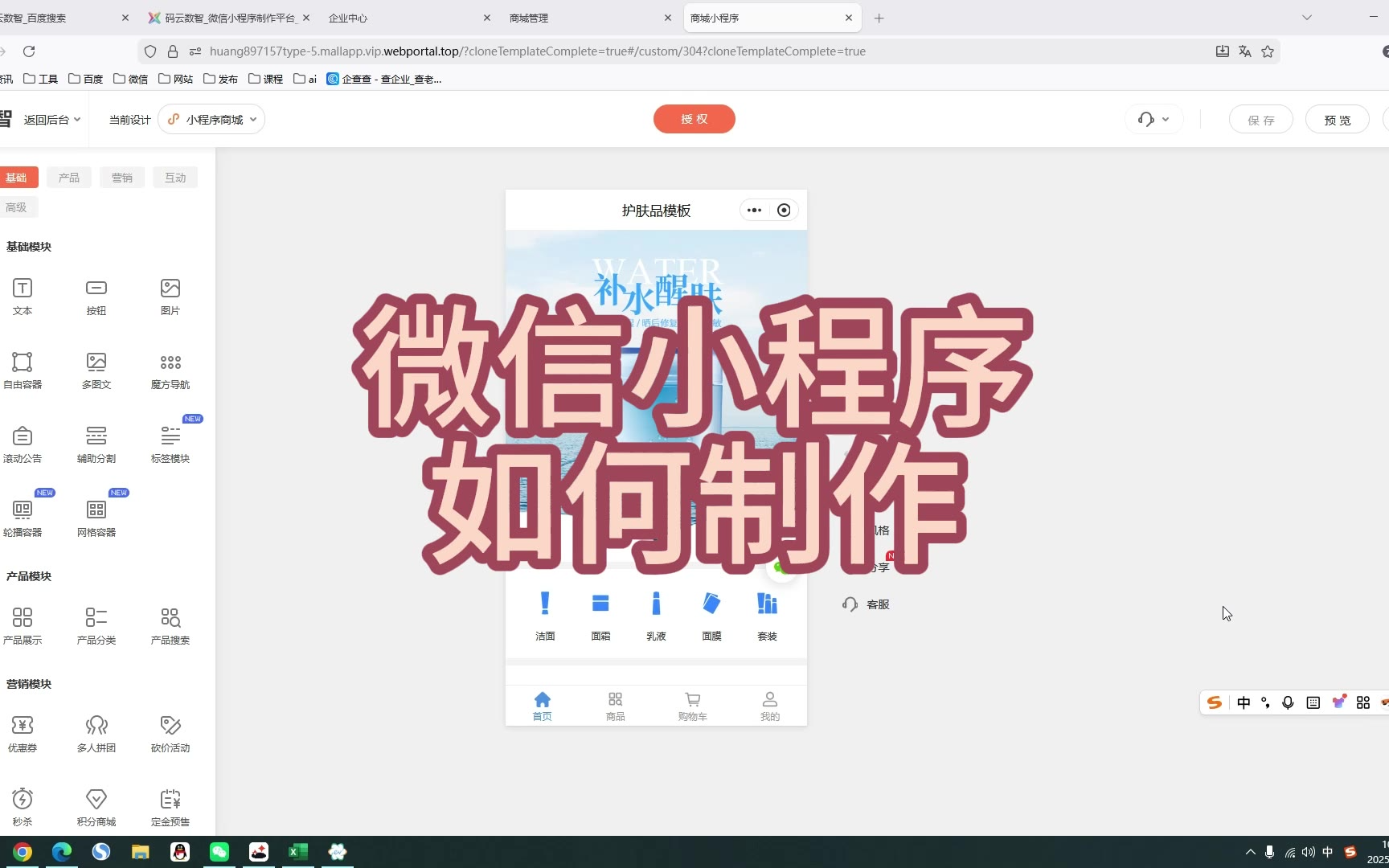
Task: Switch to the 营销 module tab
Action: click(122, 178)
